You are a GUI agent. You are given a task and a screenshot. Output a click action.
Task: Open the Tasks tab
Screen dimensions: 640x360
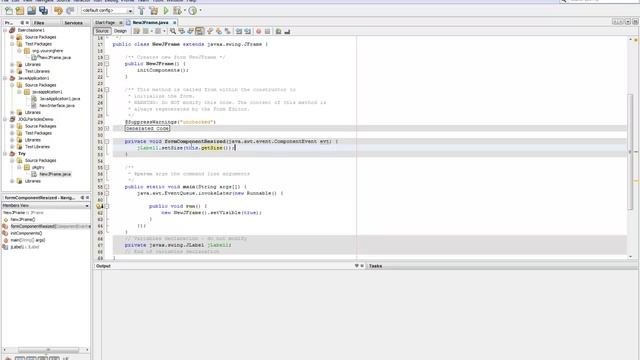(376, 266)
